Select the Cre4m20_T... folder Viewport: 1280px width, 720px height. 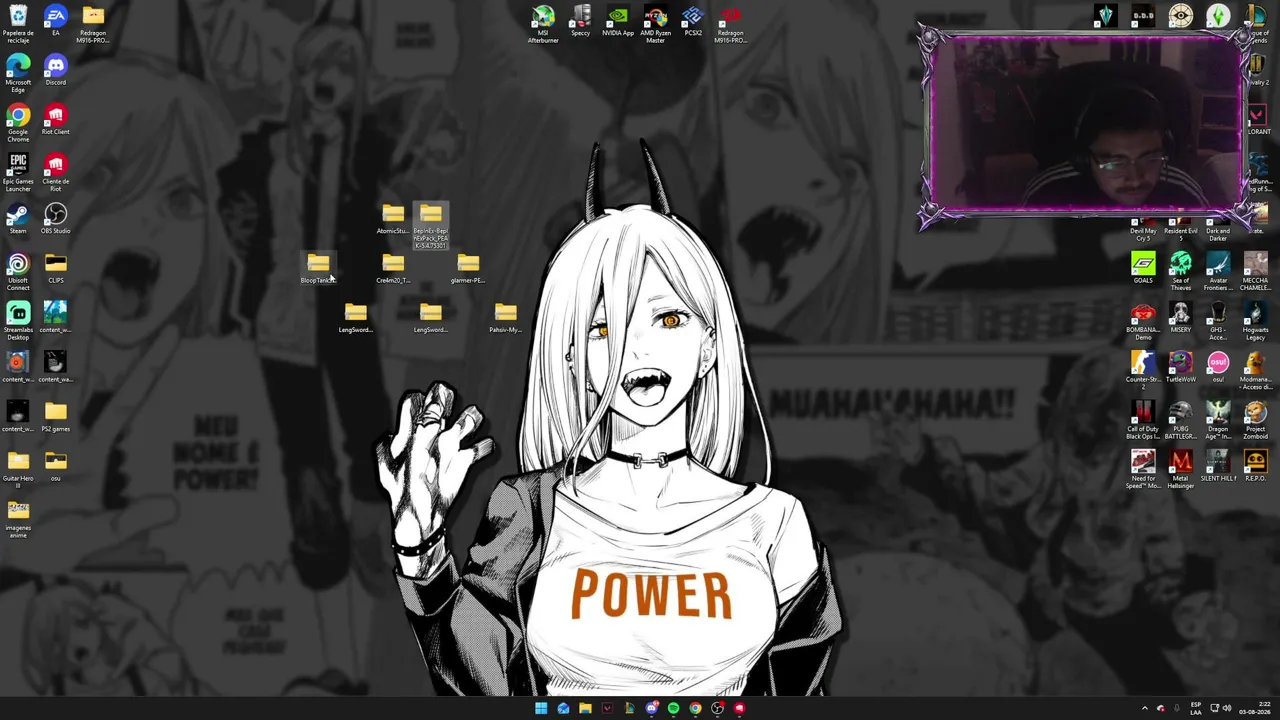click(393, 268)
